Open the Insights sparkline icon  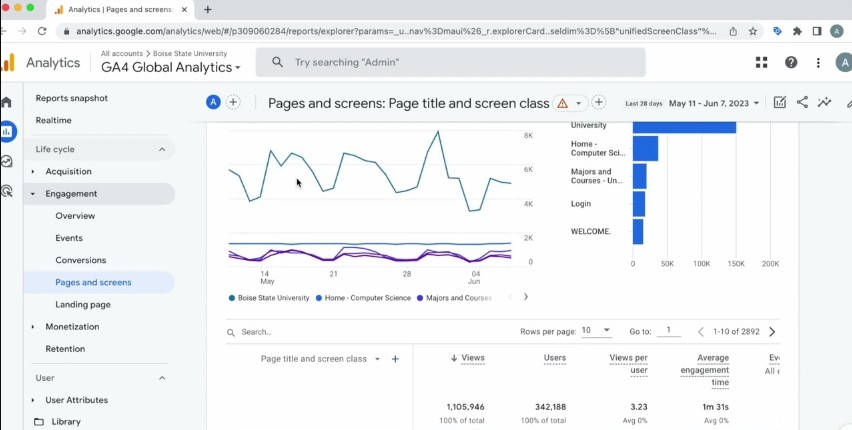[x=824, y=102]
